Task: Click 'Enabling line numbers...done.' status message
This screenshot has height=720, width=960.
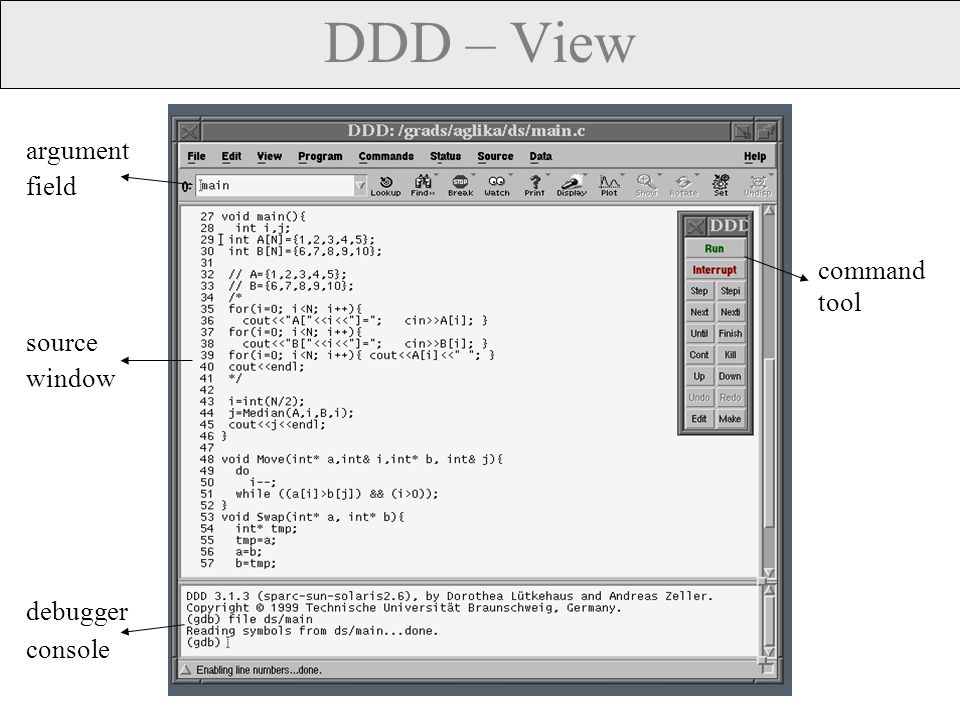Action: coord(259,670)
